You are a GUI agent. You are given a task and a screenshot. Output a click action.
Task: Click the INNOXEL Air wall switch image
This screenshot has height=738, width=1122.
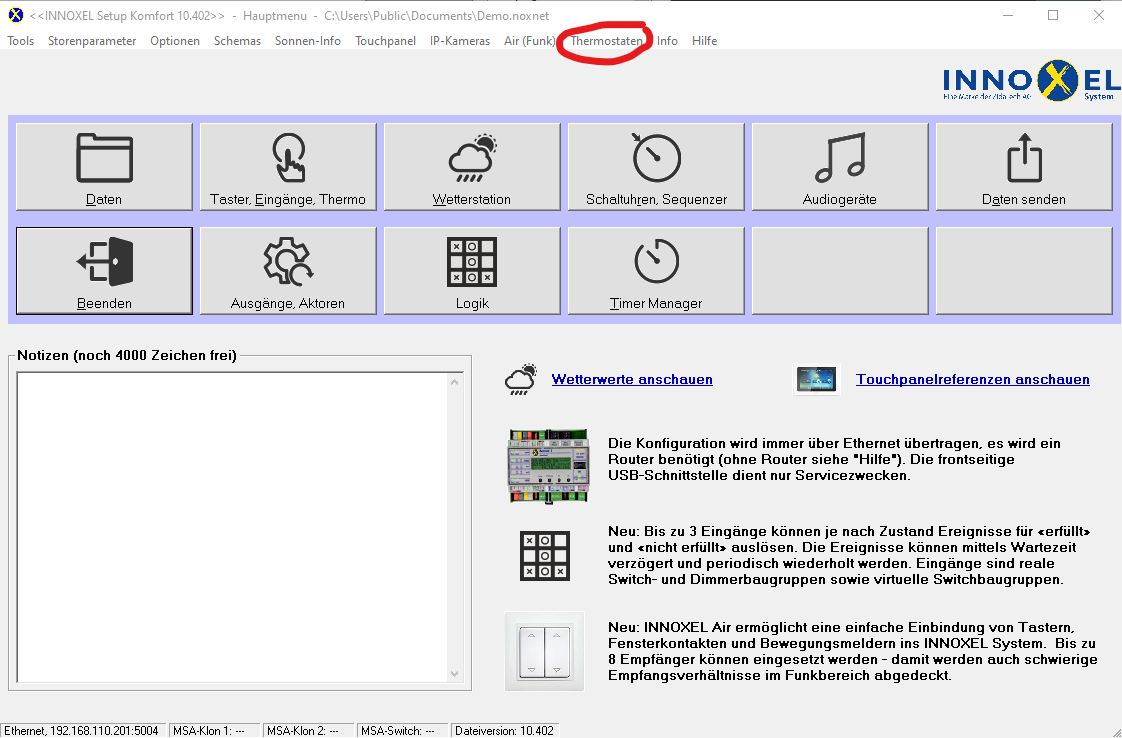[x=545, y=651]
